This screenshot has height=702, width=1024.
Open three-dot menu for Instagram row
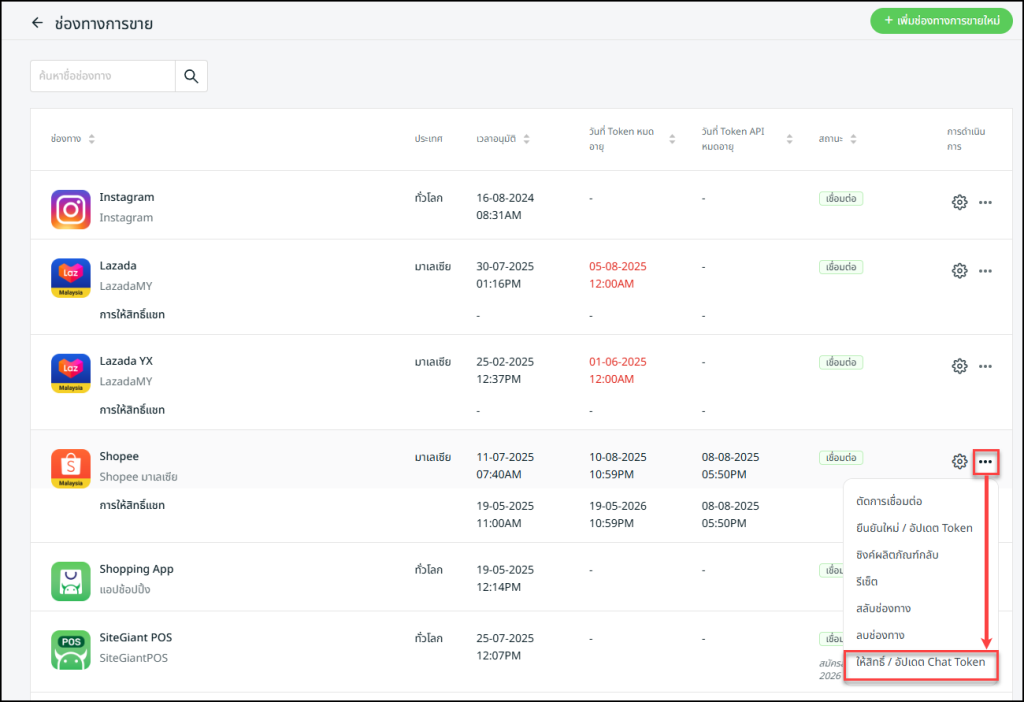985,202
